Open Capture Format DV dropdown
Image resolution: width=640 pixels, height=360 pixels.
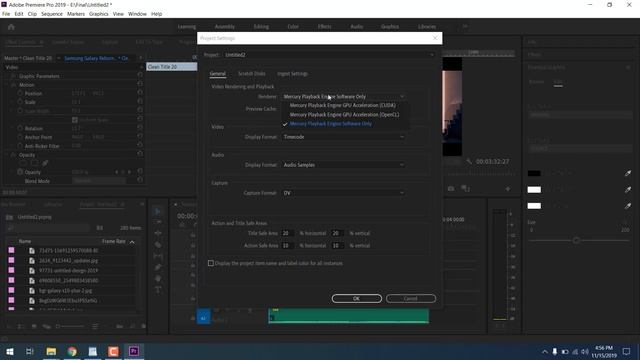pos(343,193)
